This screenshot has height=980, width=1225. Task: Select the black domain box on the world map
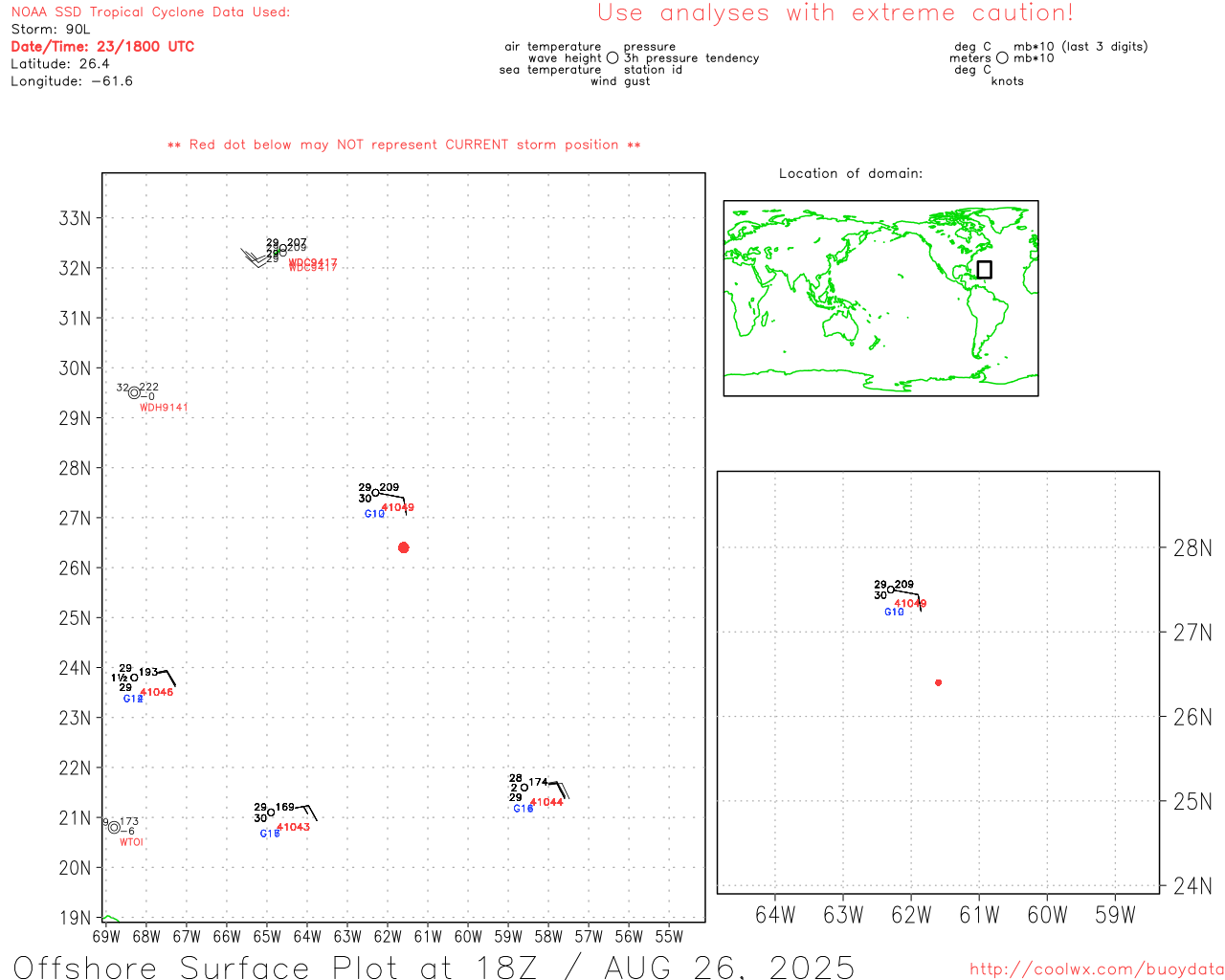984,270
